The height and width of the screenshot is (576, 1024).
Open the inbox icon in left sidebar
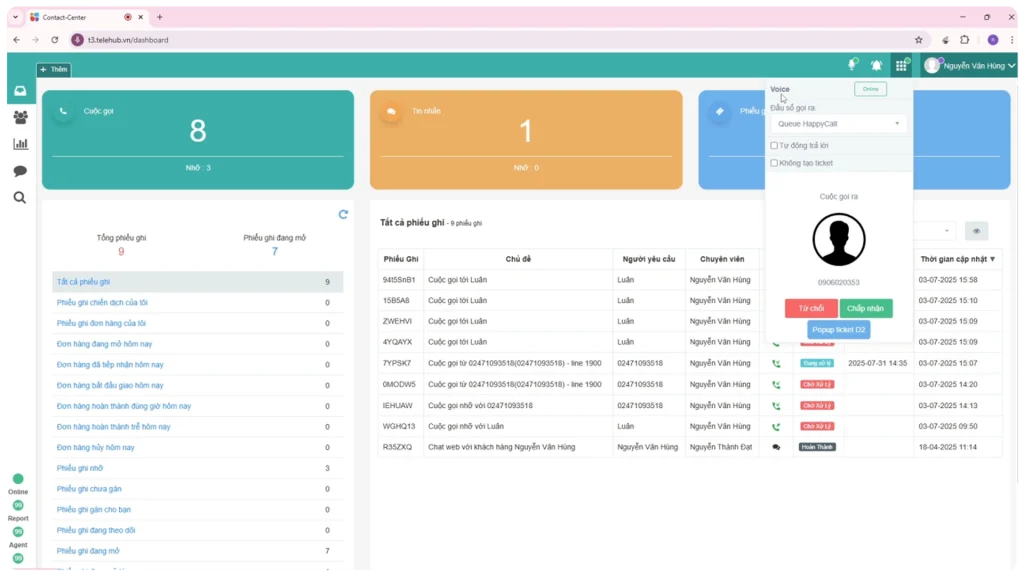[20, 91]
